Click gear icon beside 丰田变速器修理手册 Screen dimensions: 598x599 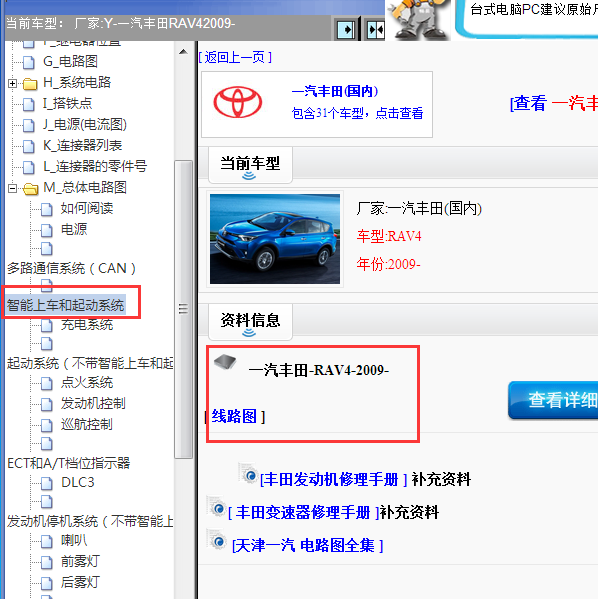click(x=217, y=507)
